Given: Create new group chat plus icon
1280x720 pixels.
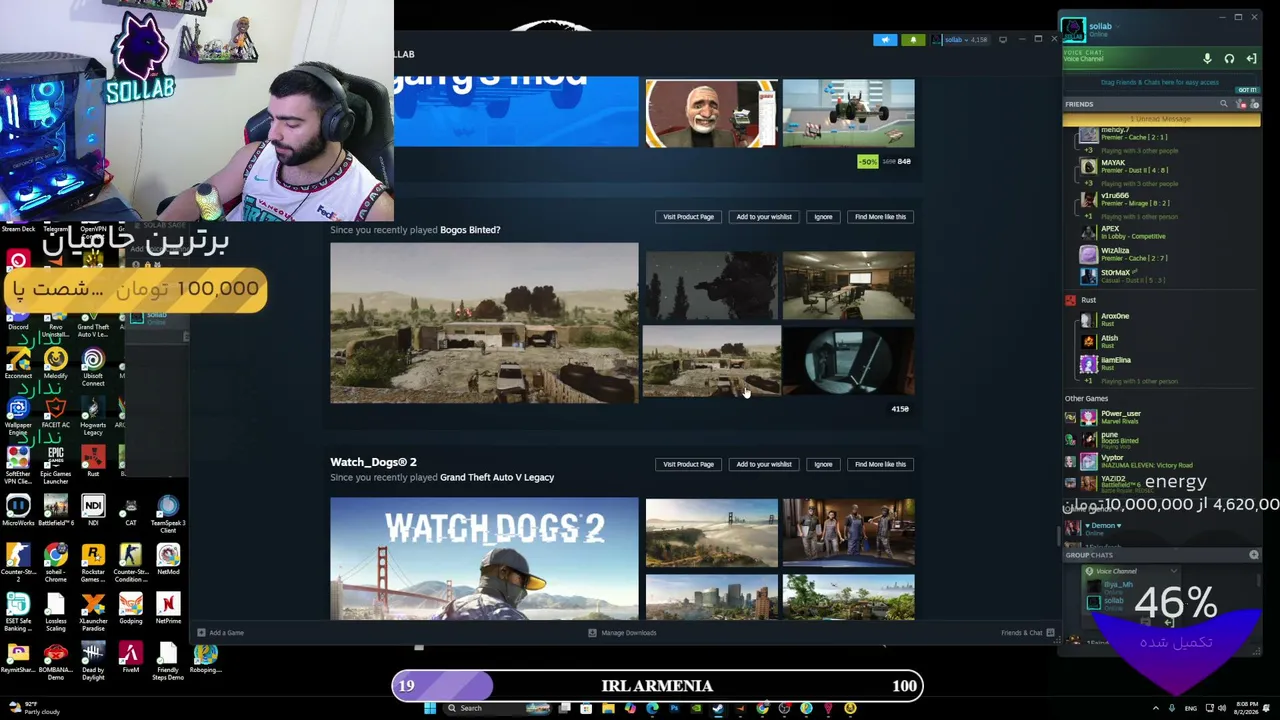Looking at the screenshot, I should [1254, 555].
